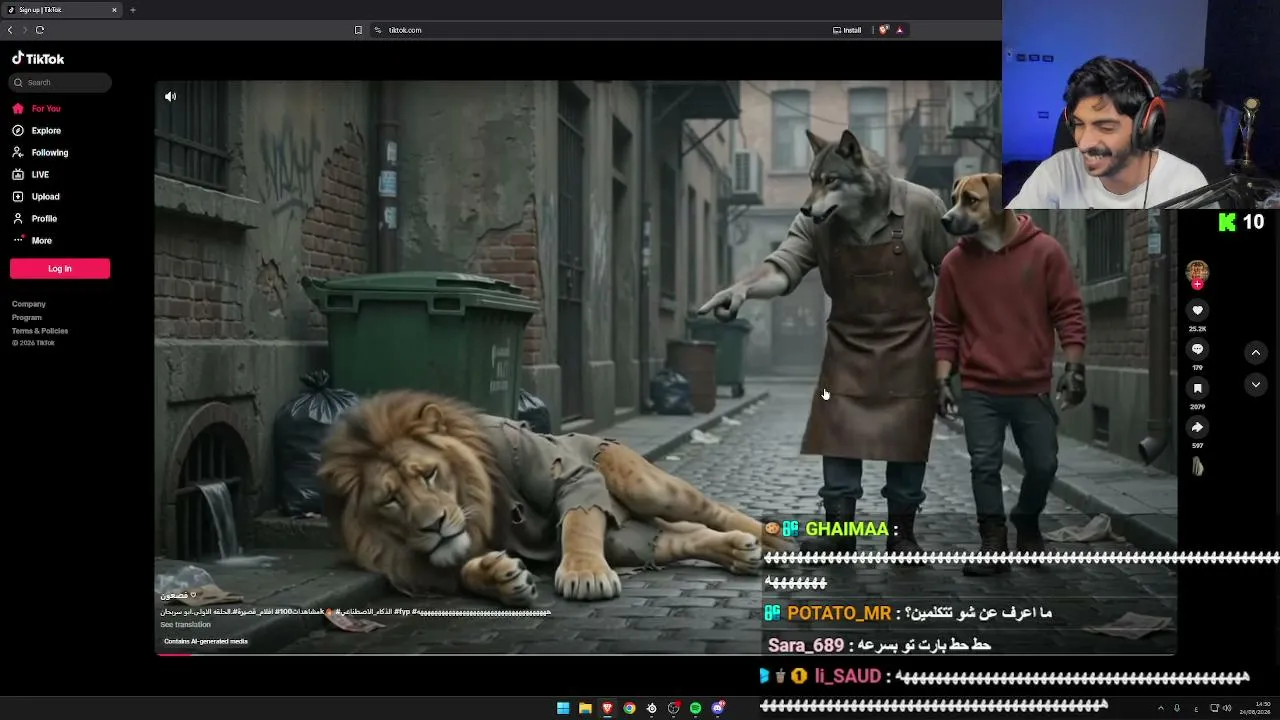The width and height of the screenshot is (1280, 720).
Task: Click the browser back arrow
Action: pyautogui.click(x=10, y=30)
